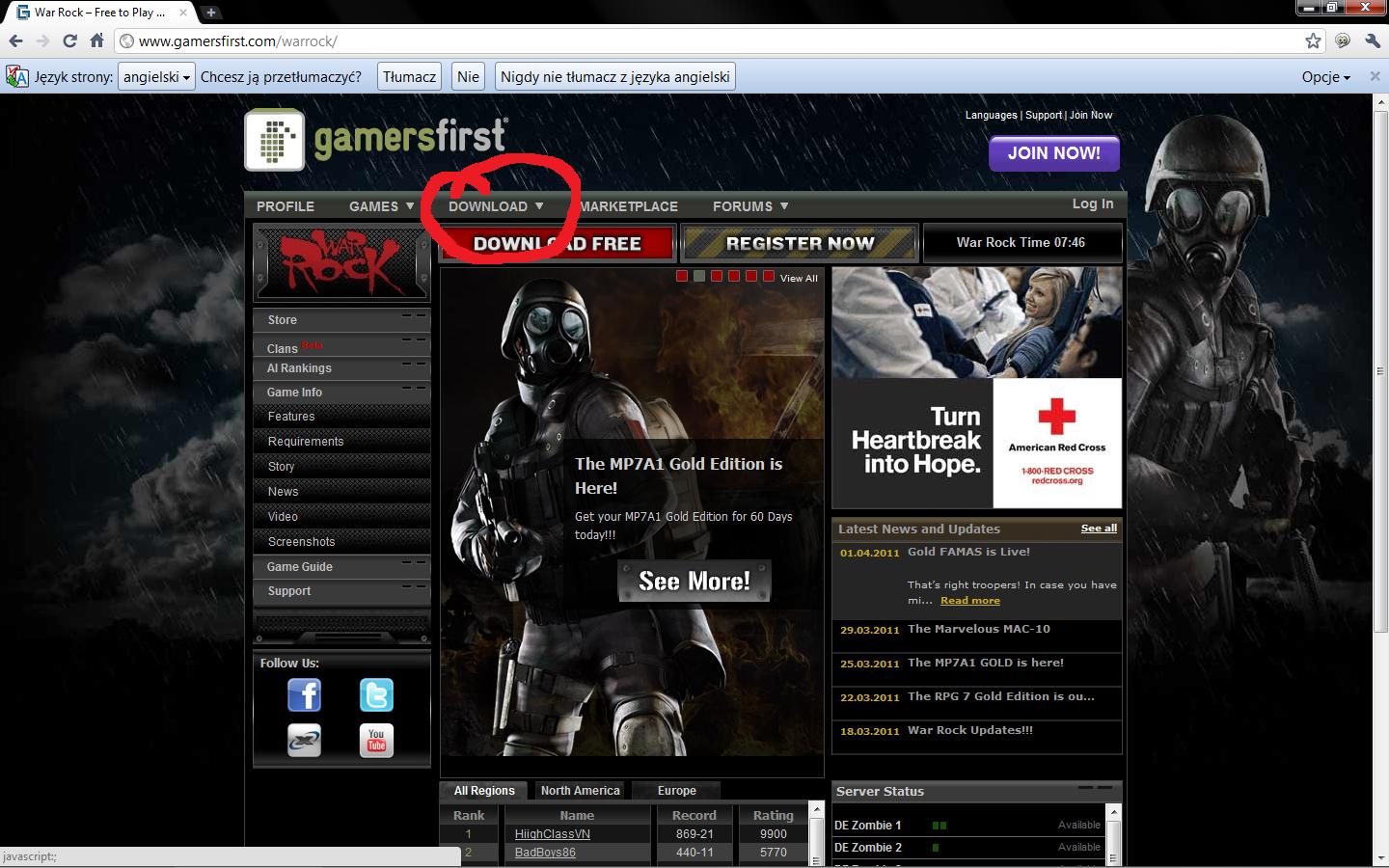
Task: Open the PROFILE menu item
Action: coord(286,206)
